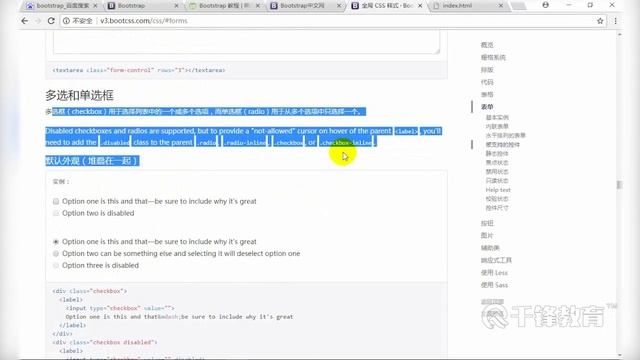Bookmark this page with the star icon
The width and height of the screenshot is (640, 360).
click(600, 21)
